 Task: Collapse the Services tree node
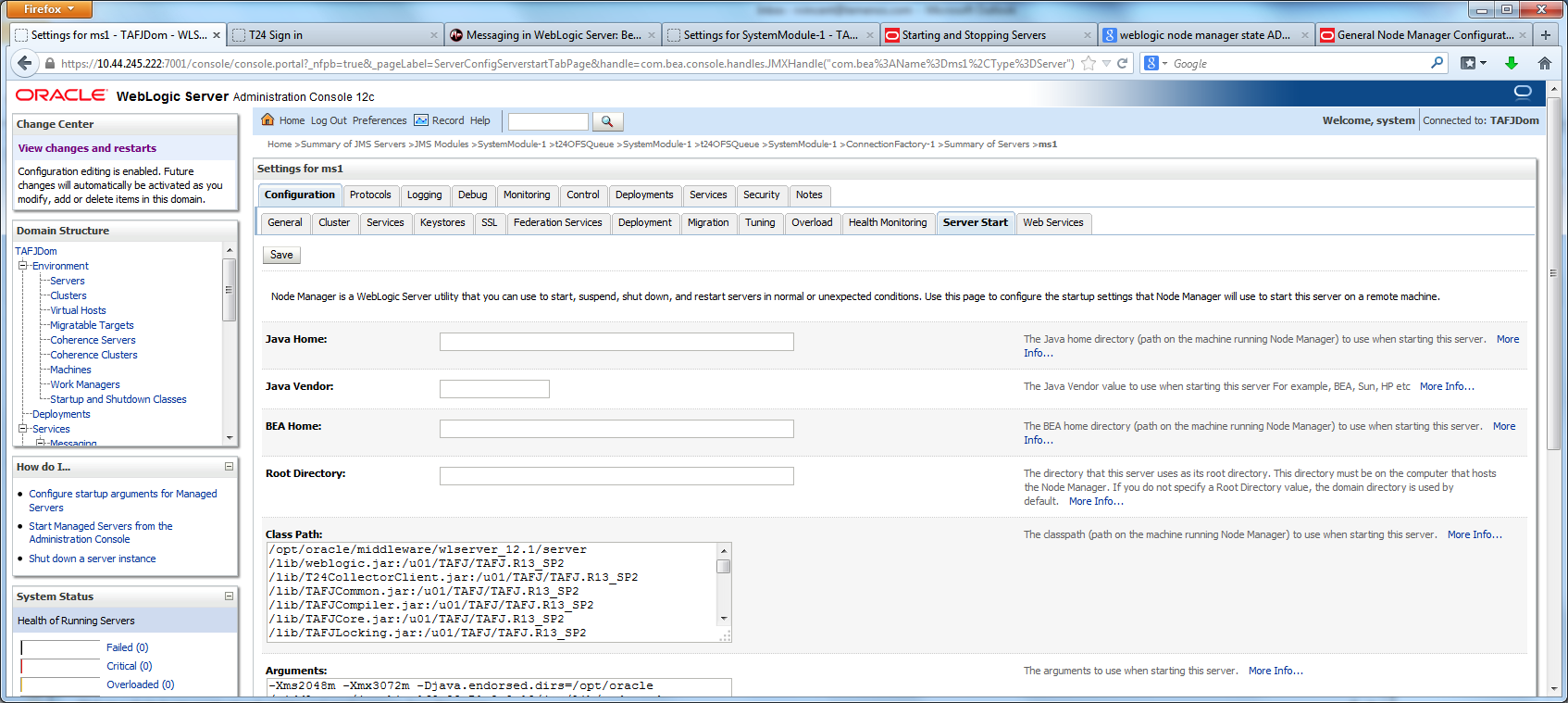click(22, 429)
